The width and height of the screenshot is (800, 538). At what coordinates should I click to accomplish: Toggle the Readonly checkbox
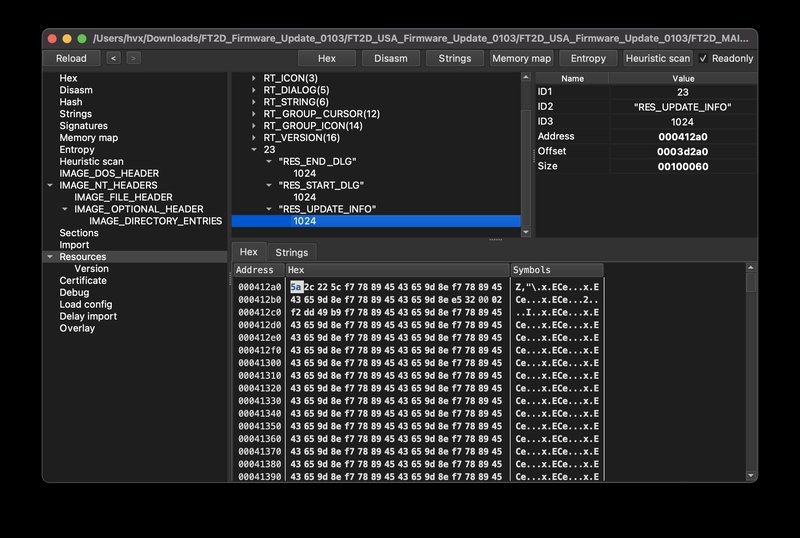click(x=703, y=58)
